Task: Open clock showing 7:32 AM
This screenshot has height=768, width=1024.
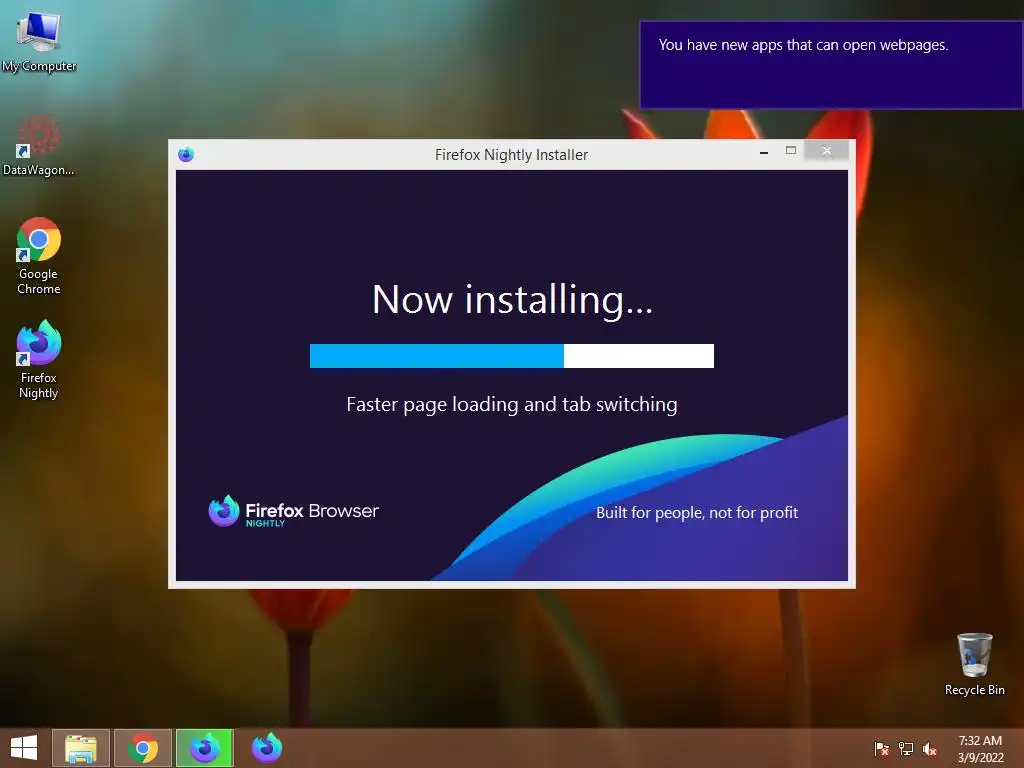Action: 980,748
